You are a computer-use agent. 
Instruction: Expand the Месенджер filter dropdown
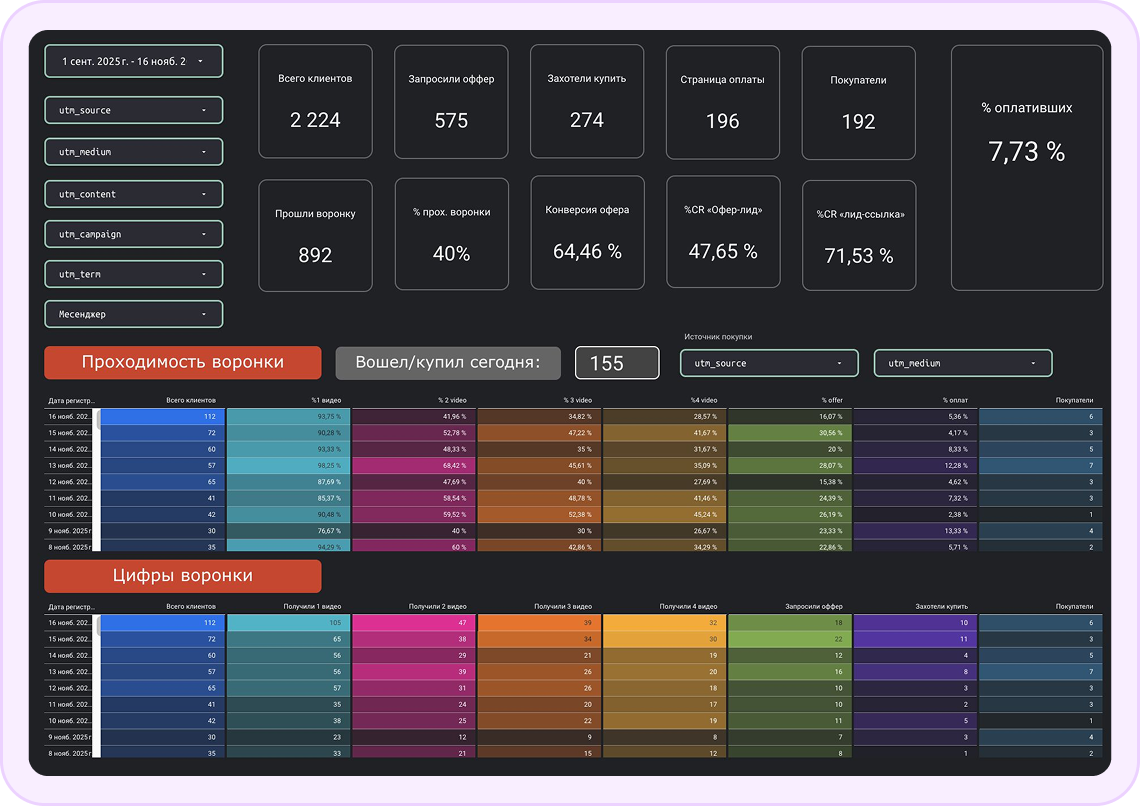point(133,314)
